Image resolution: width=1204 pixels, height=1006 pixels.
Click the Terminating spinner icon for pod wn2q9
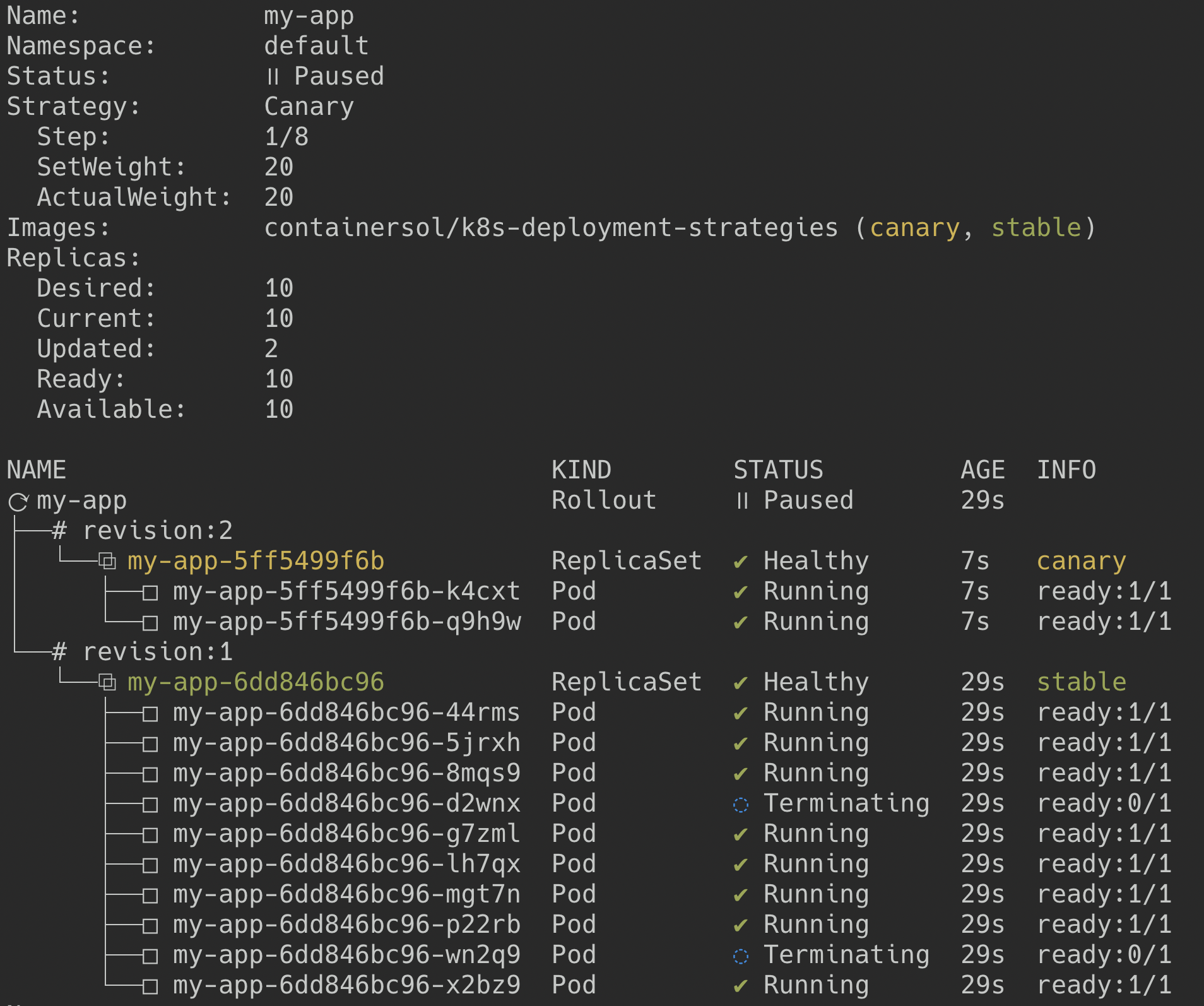(741, 956)
